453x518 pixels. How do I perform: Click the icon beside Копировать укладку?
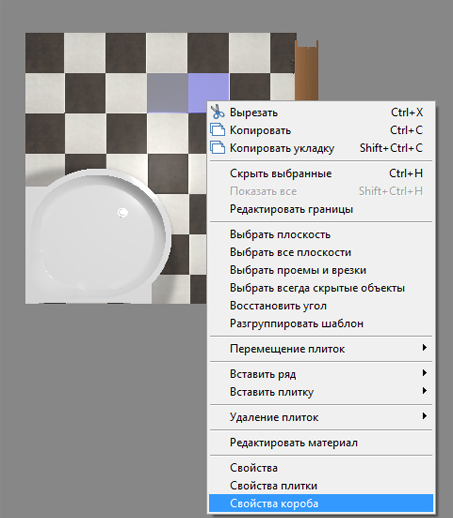218,148
